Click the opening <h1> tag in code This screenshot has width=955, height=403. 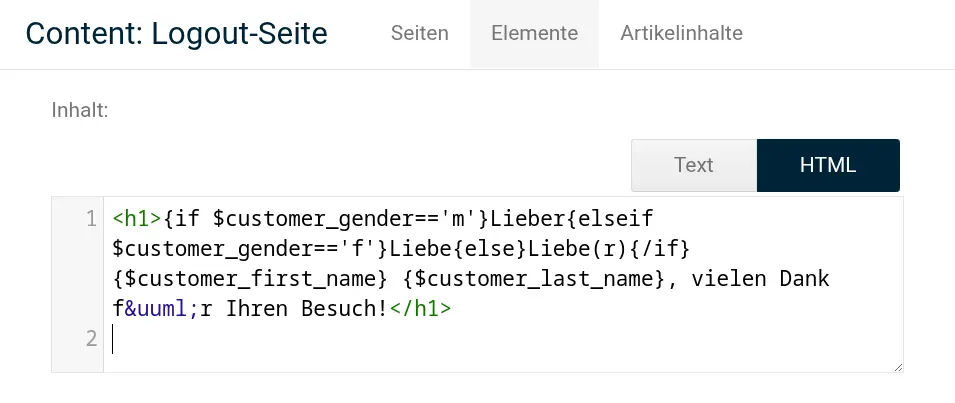138,218
